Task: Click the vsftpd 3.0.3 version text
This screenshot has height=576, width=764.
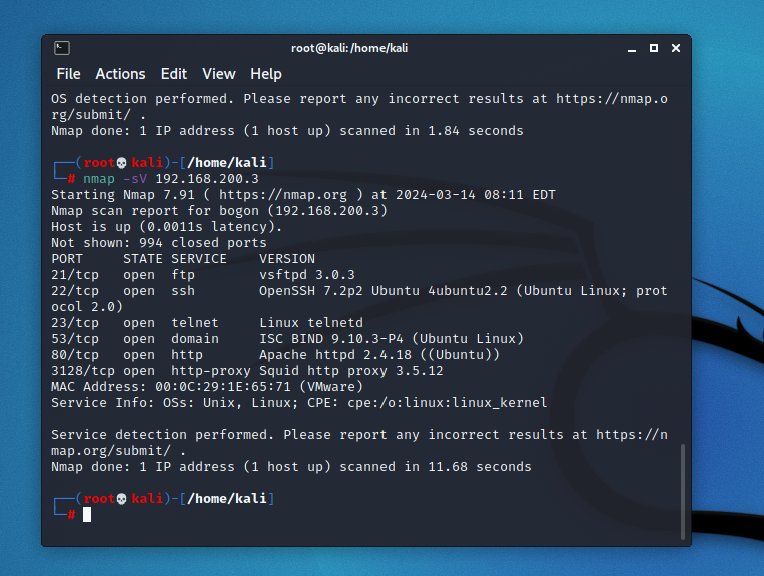Action: (307, 275)
